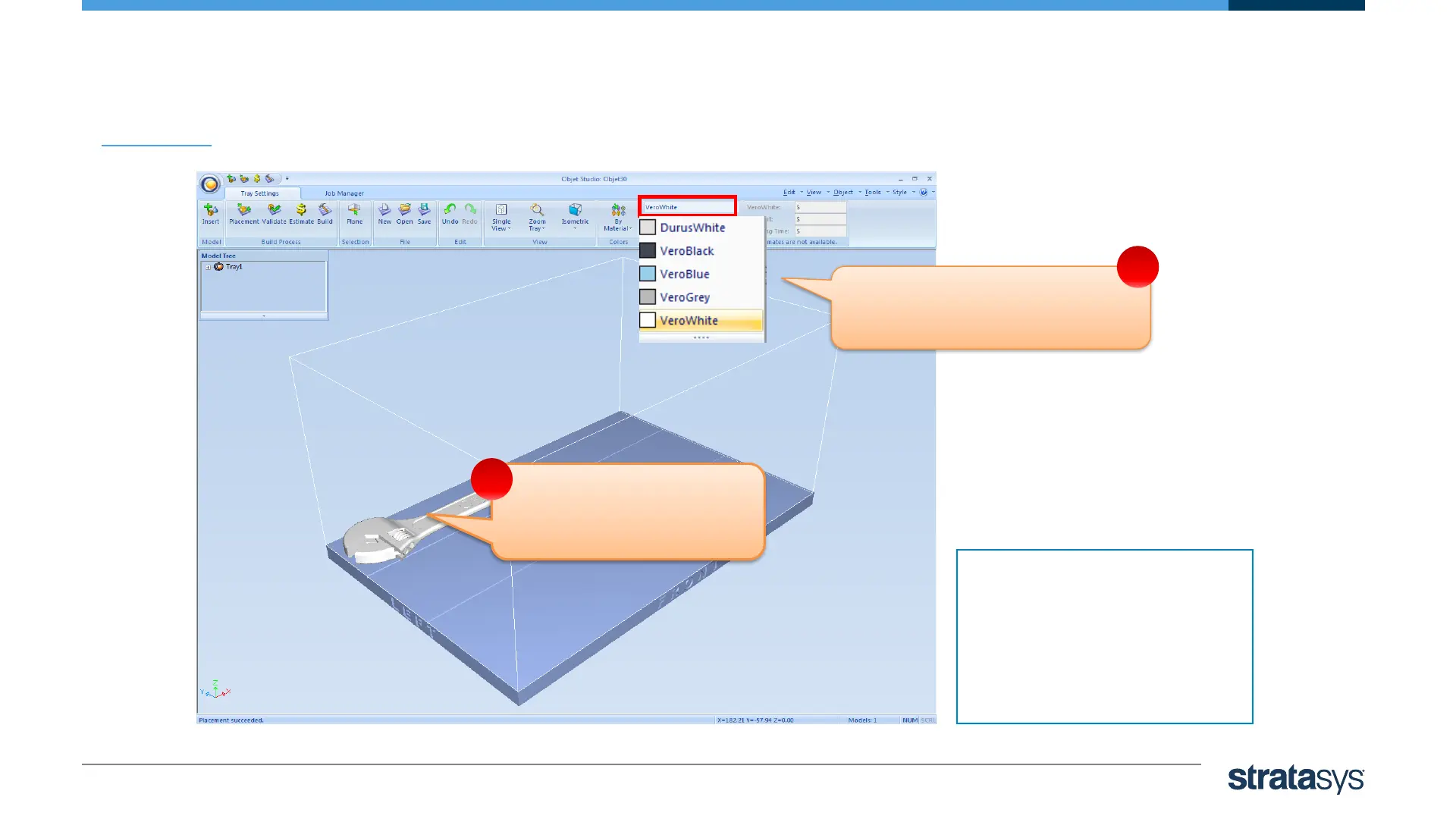Select the Plane selection tool
1456x819 pixels.
(354, 213)
